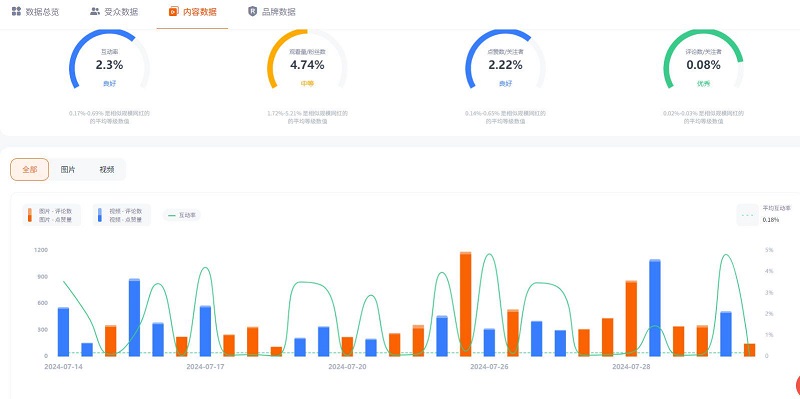The height and width of the screenshot is (399, 800).
Task: Toggle the green 互动率 line legend
Action: pos(182,215)
